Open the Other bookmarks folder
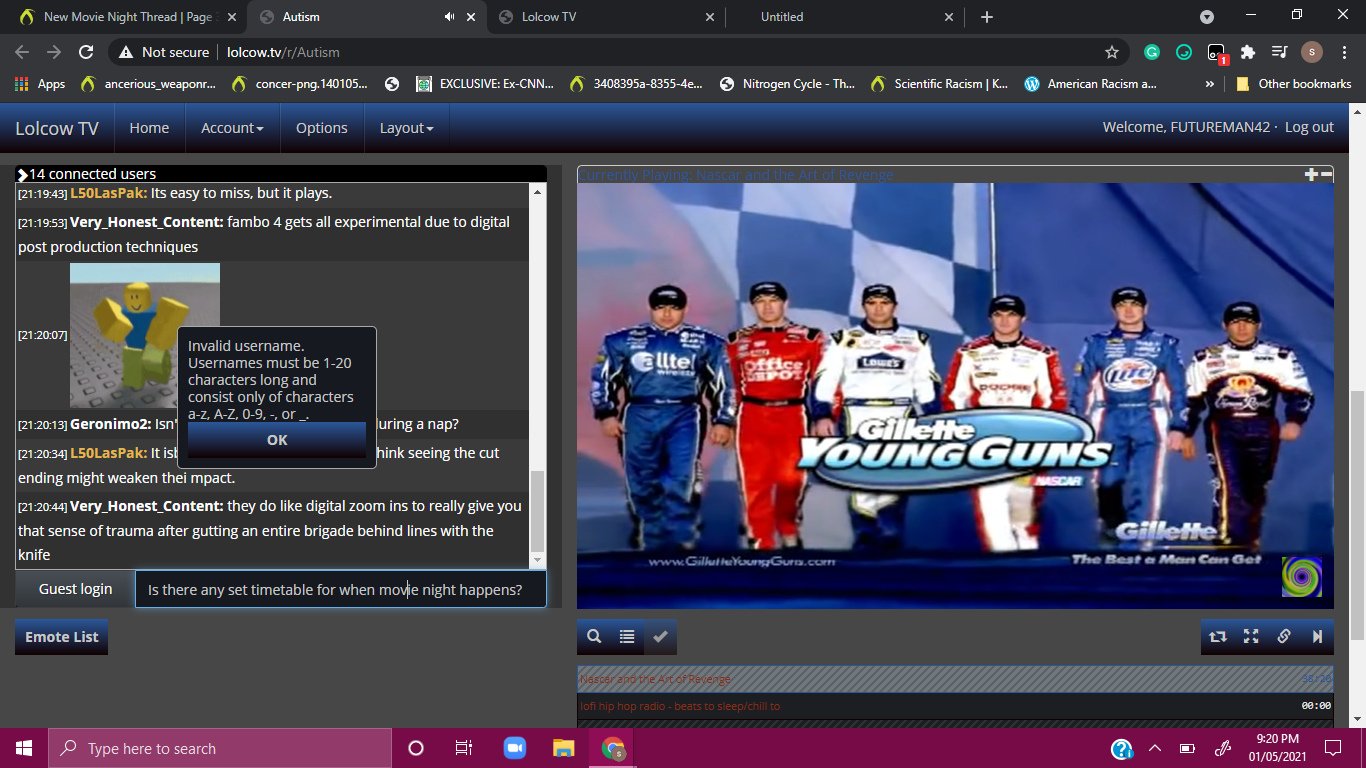 pos(1294,84)
